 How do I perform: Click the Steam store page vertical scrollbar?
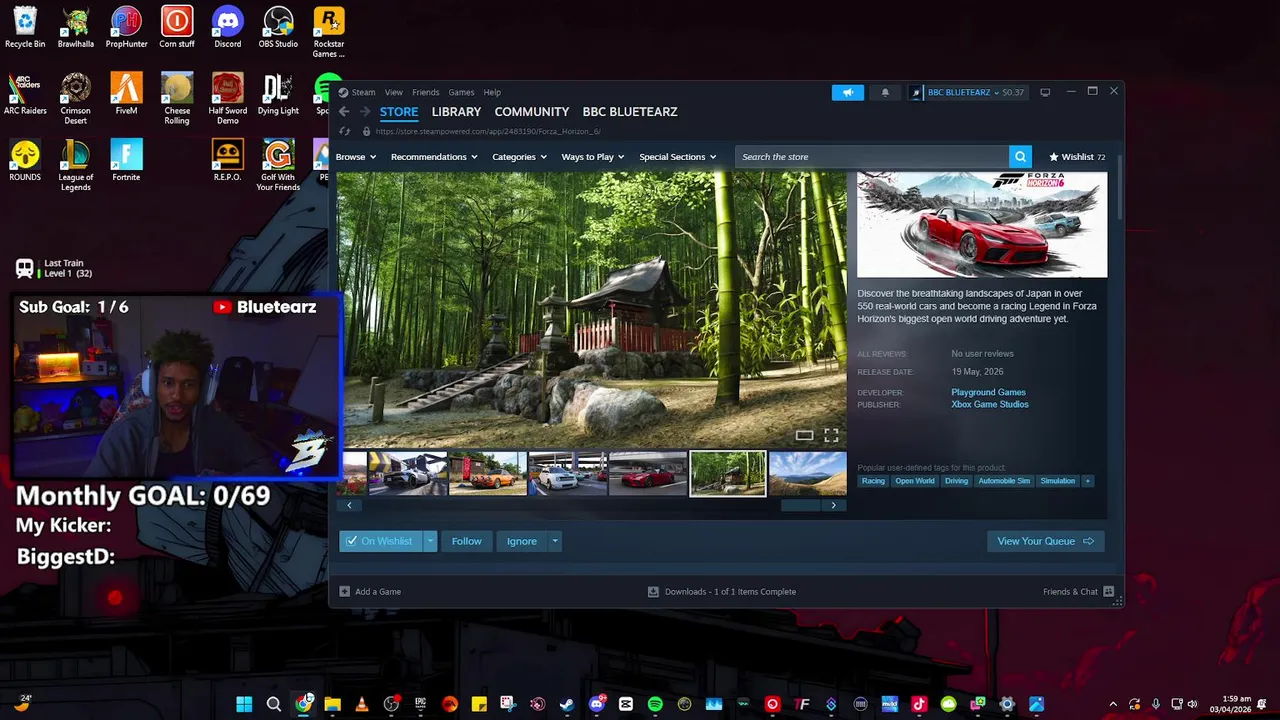[1119, 188]
